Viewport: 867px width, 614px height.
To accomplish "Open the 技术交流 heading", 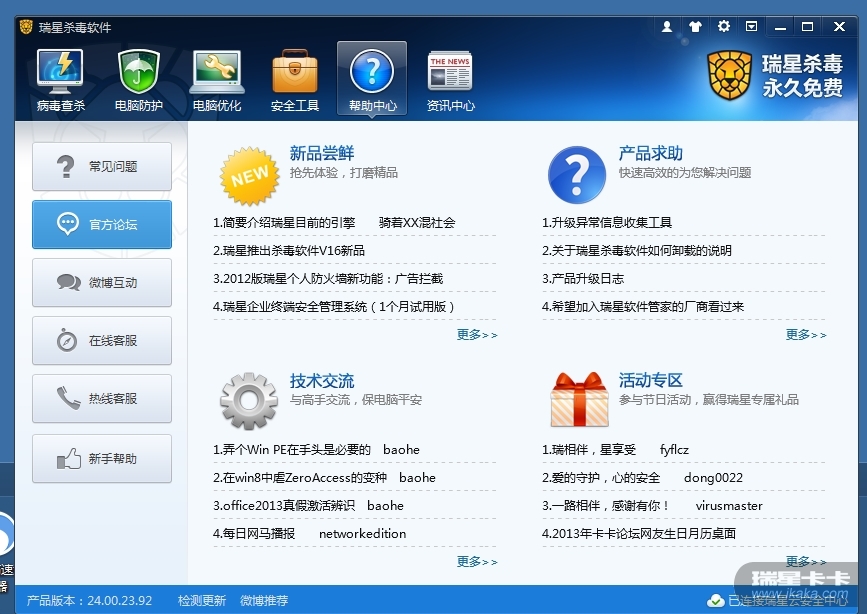I will click(x=322, y=381).
